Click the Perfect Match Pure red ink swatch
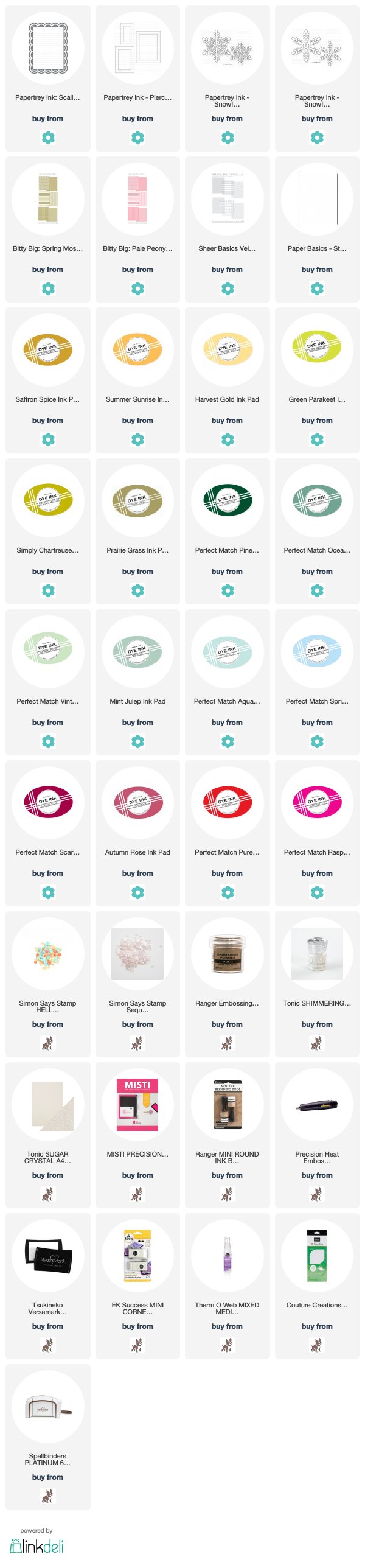 (x=228, y=801)
